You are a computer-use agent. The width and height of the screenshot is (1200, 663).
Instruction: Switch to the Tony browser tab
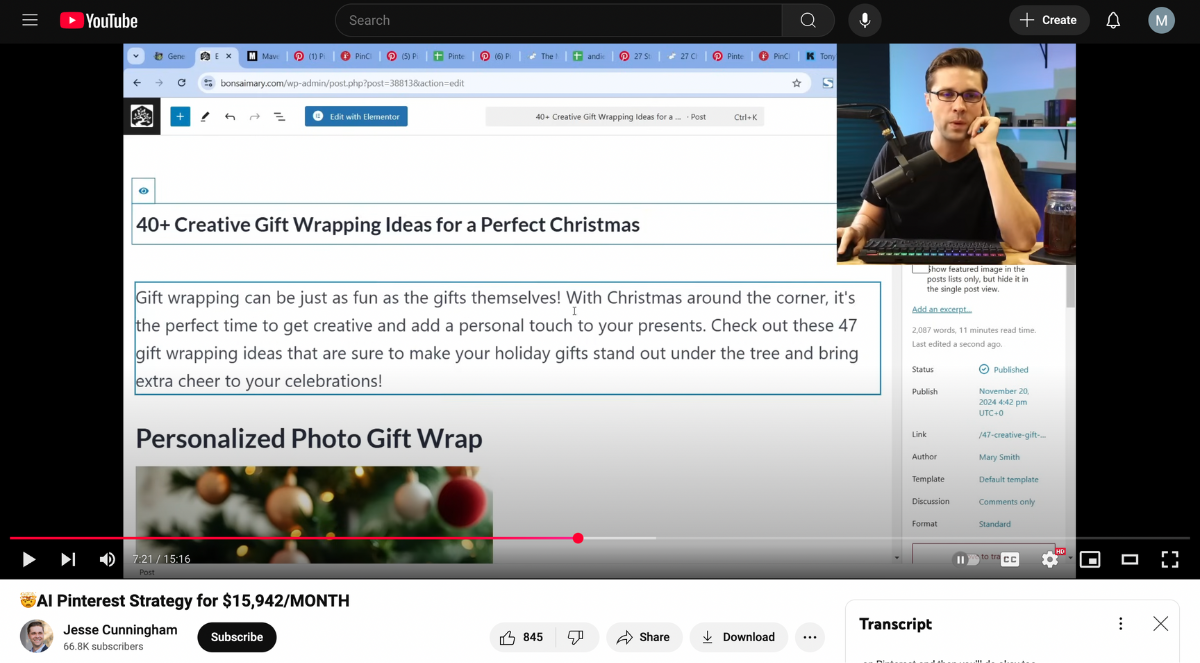pos(820,56)
